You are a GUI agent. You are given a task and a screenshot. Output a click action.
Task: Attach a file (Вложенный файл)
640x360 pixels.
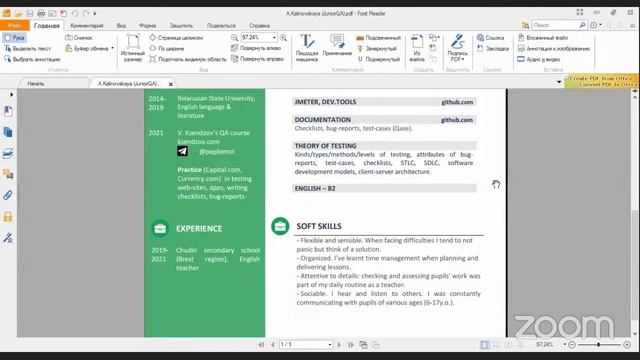pyautogui.click(x=543, y=38)
